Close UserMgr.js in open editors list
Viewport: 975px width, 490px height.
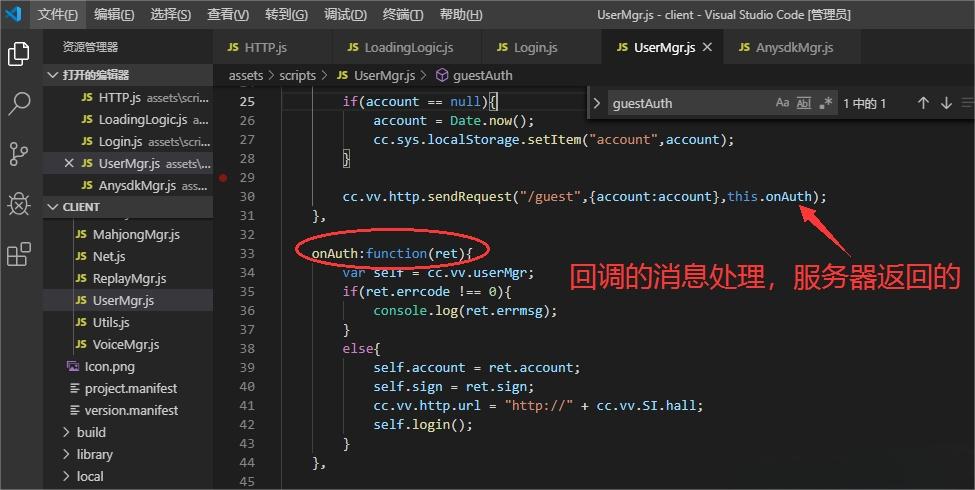coord(69,163)
